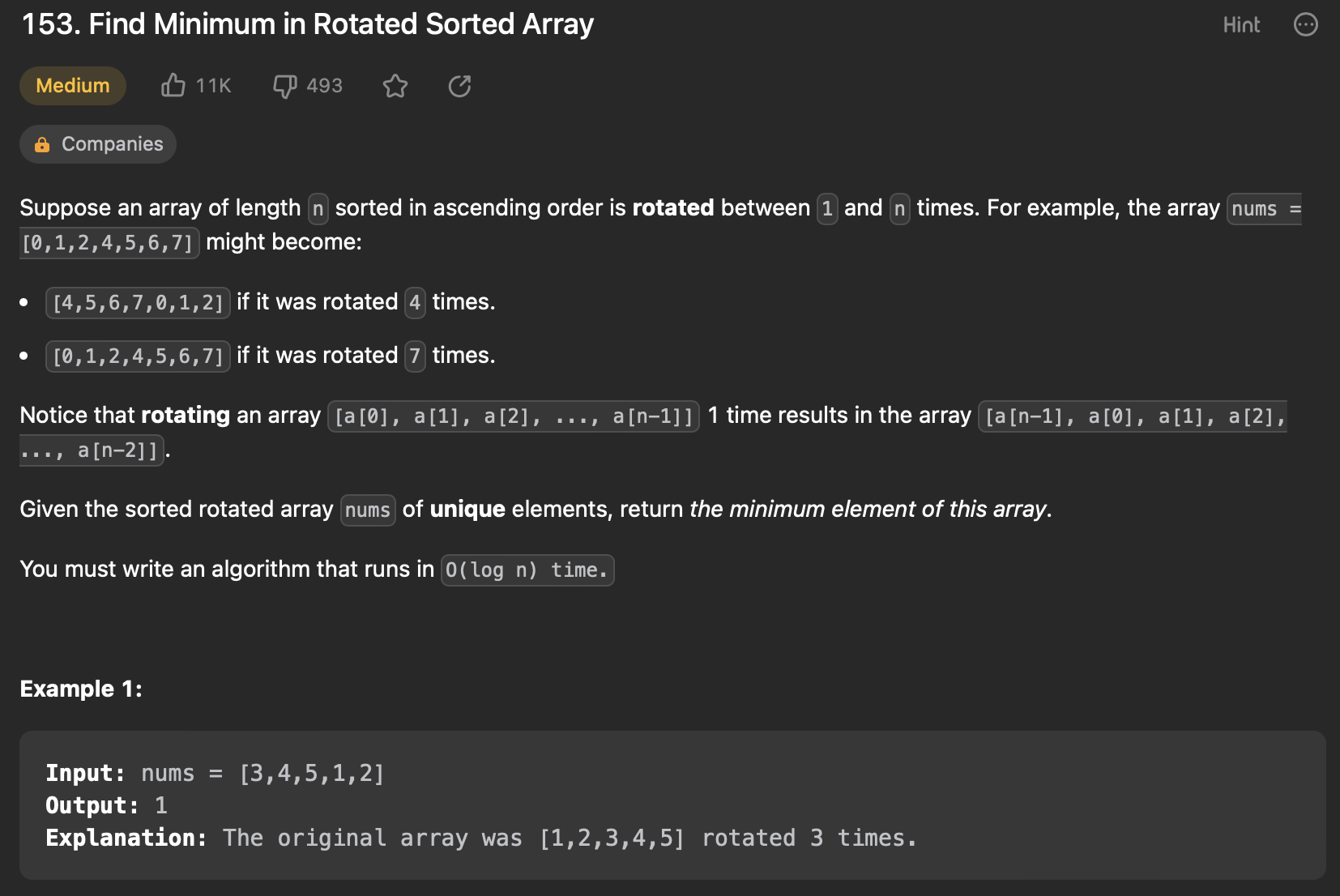The height and width of the screenshot is (896, 1340).
Task: Star this problem as a favorite
Action: (395, 86)
